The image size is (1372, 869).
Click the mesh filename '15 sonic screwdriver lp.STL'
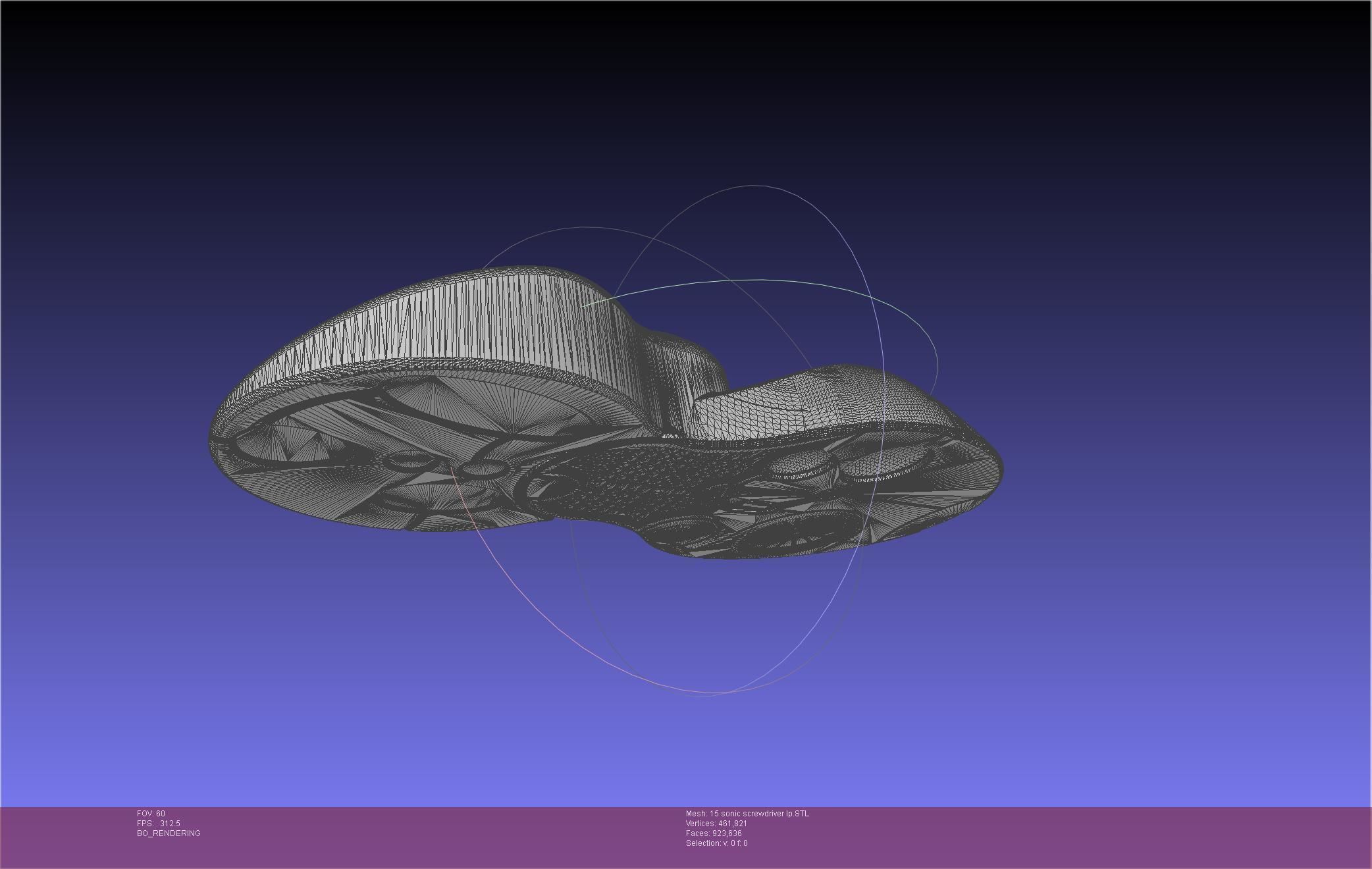pyautogui.click(x=759, y=814)
